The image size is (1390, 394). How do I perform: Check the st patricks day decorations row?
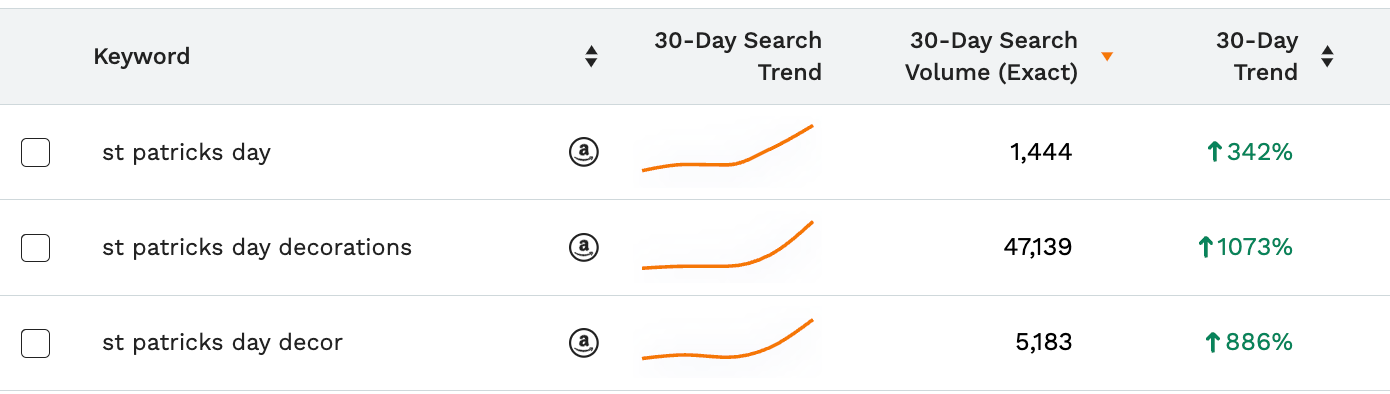pos(35,247)
